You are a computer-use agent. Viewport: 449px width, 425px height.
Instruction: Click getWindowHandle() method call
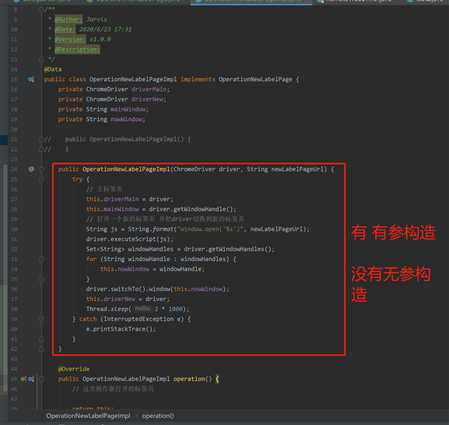coord(205,209)
